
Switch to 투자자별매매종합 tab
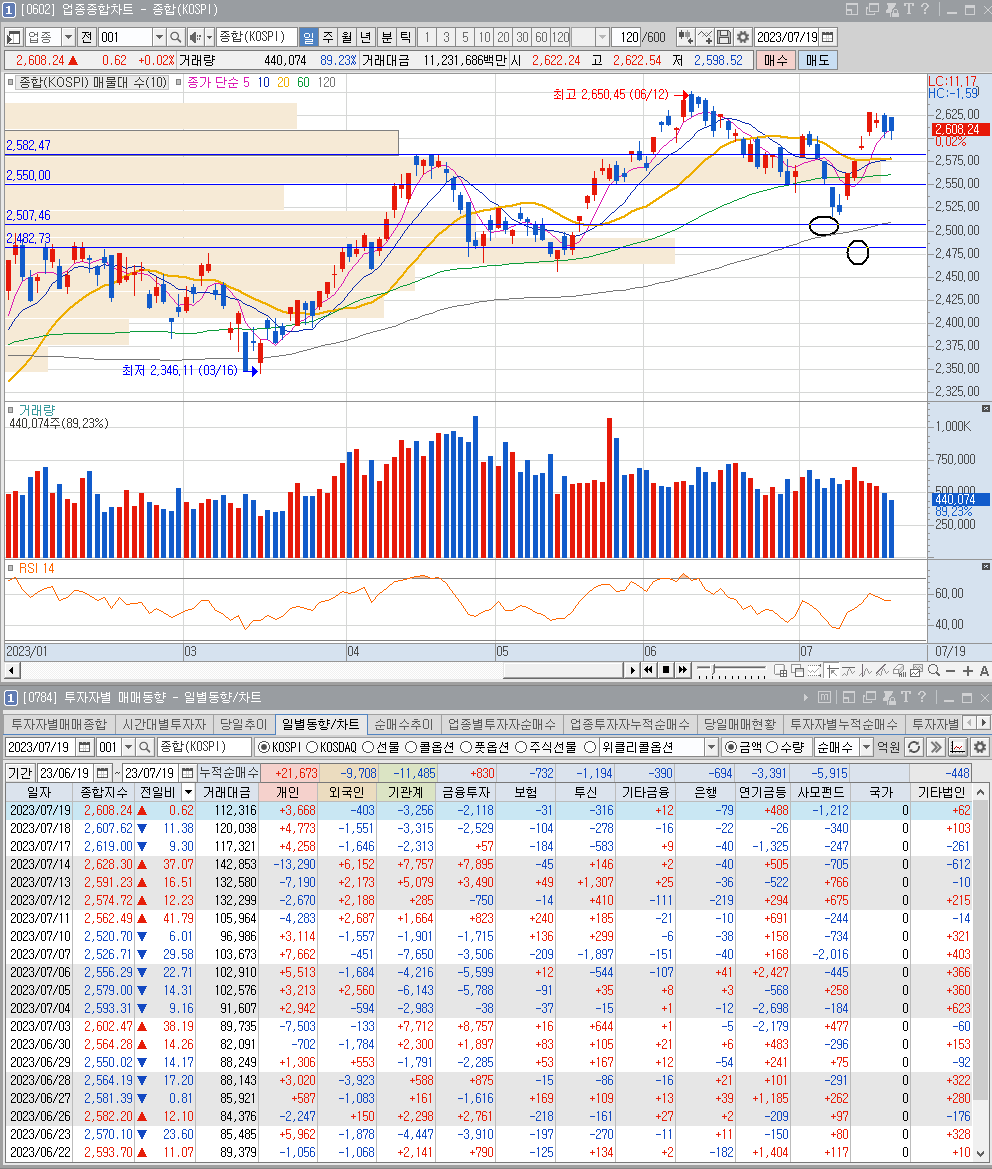(x=59, y=725)
